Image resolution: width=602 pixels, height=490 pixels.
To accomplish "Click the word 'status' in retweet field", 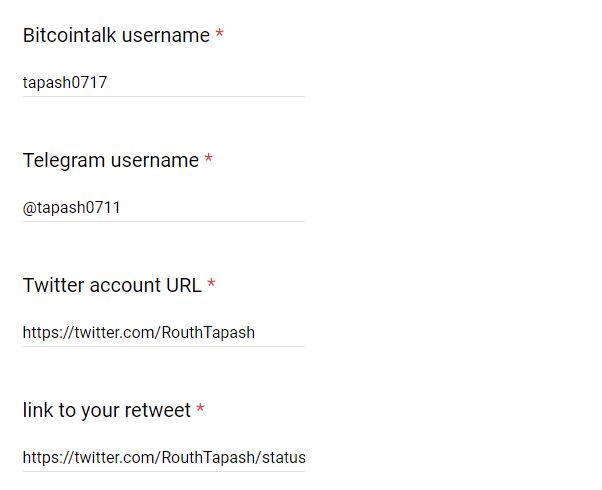I will pyautogui.click(x=284, y=458).
